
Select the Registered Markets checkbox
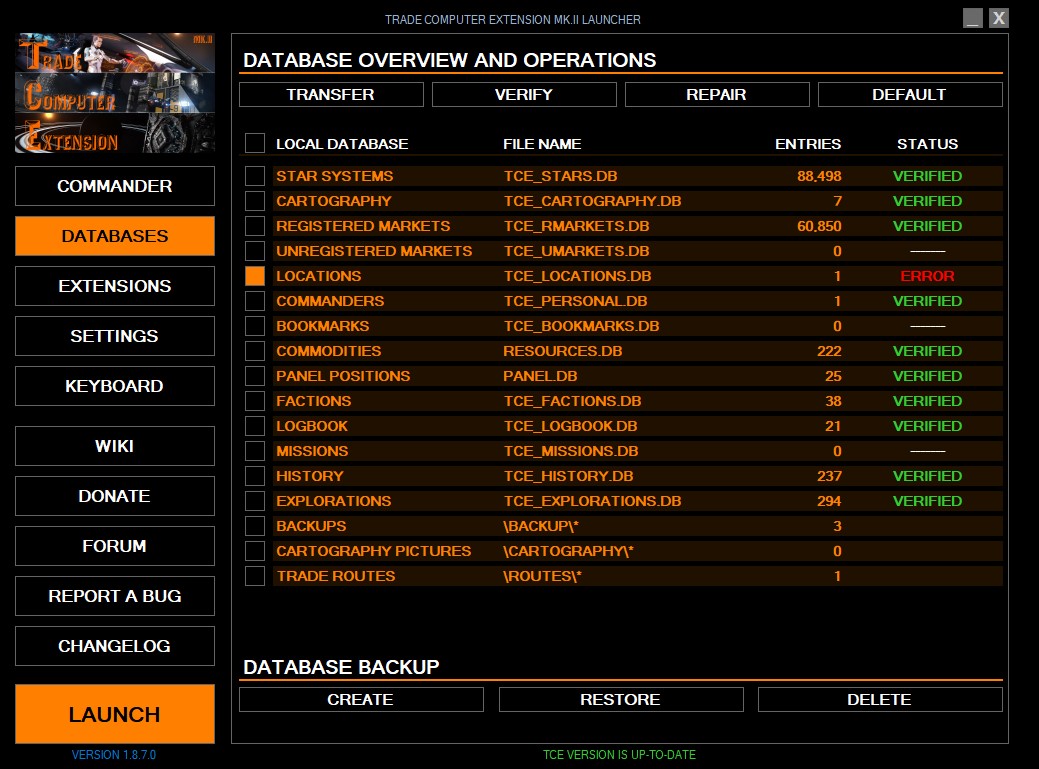[x=255, y=226]
